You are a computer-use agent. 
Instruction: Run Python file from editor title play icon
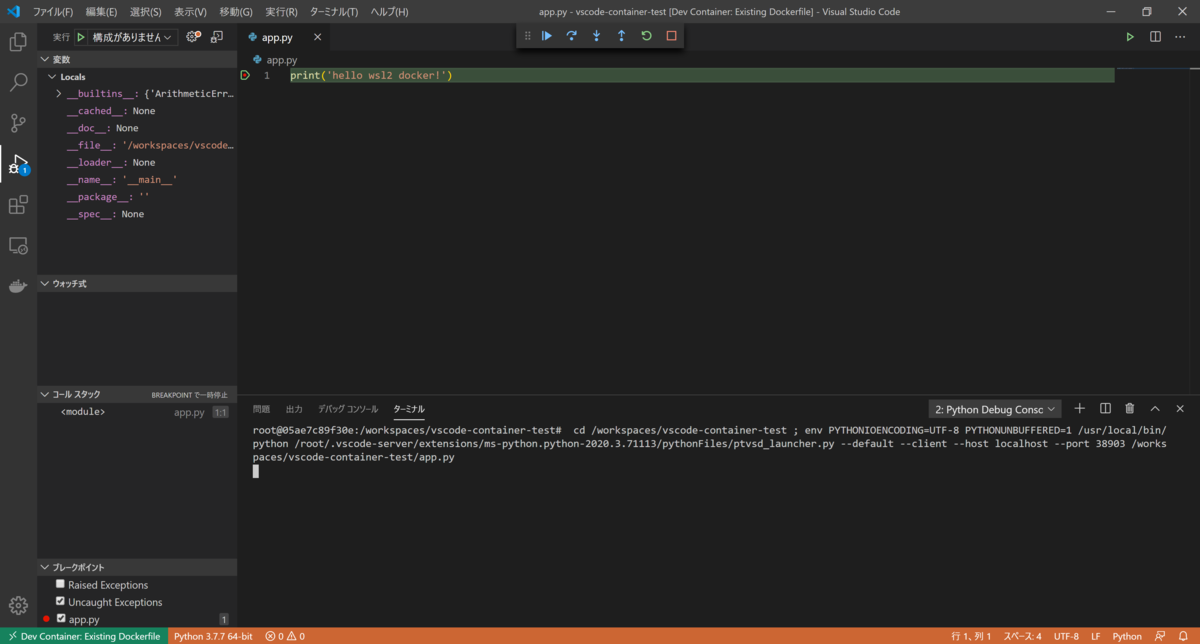[1130, 37]
